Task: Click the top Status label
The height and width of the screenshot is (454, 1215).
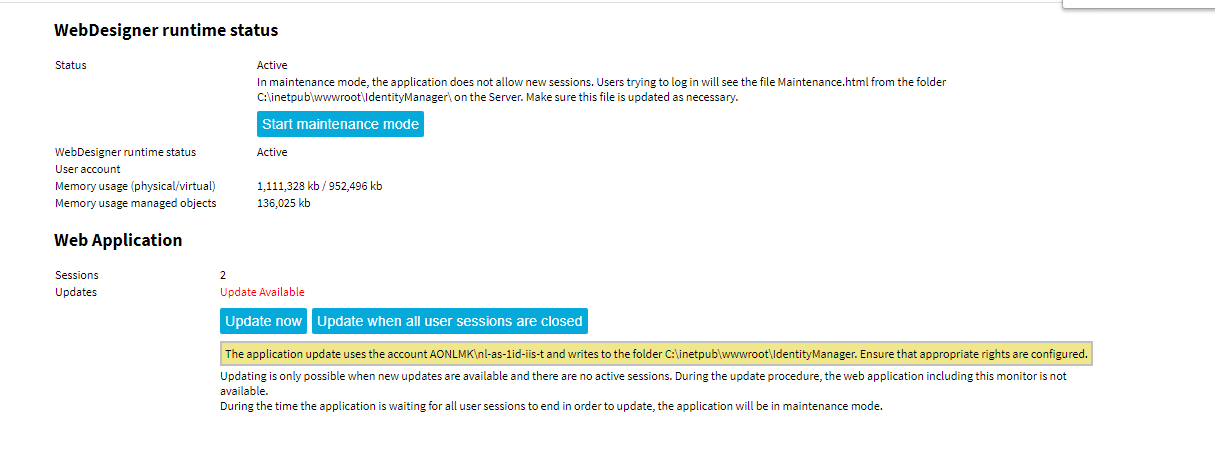Action: pos(71,65)
